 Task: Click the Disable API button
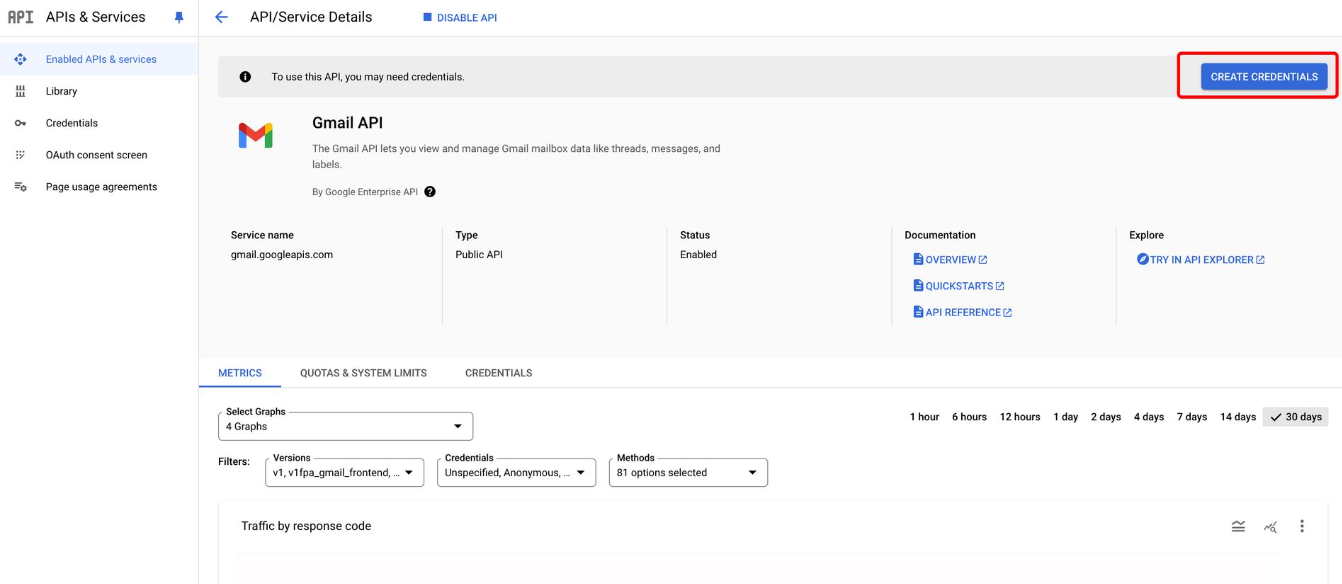pyautogui.click(x=460, y=18)
